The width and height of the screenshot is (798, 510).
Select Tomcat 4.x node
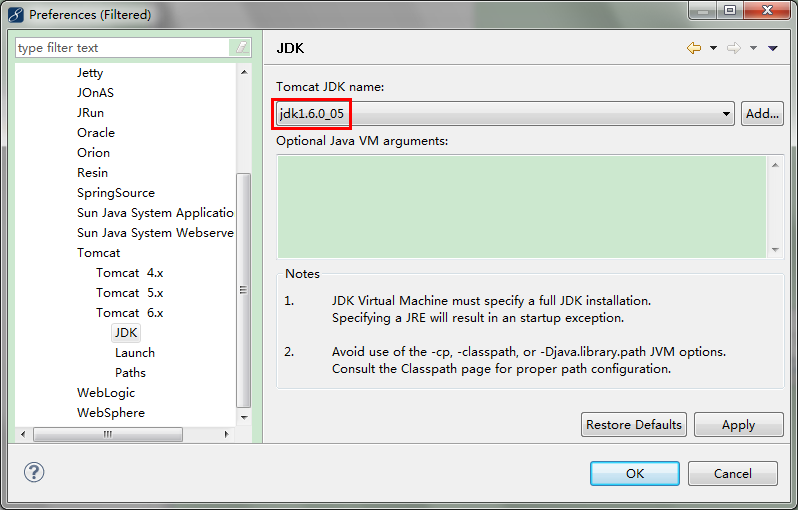[129, 273]
